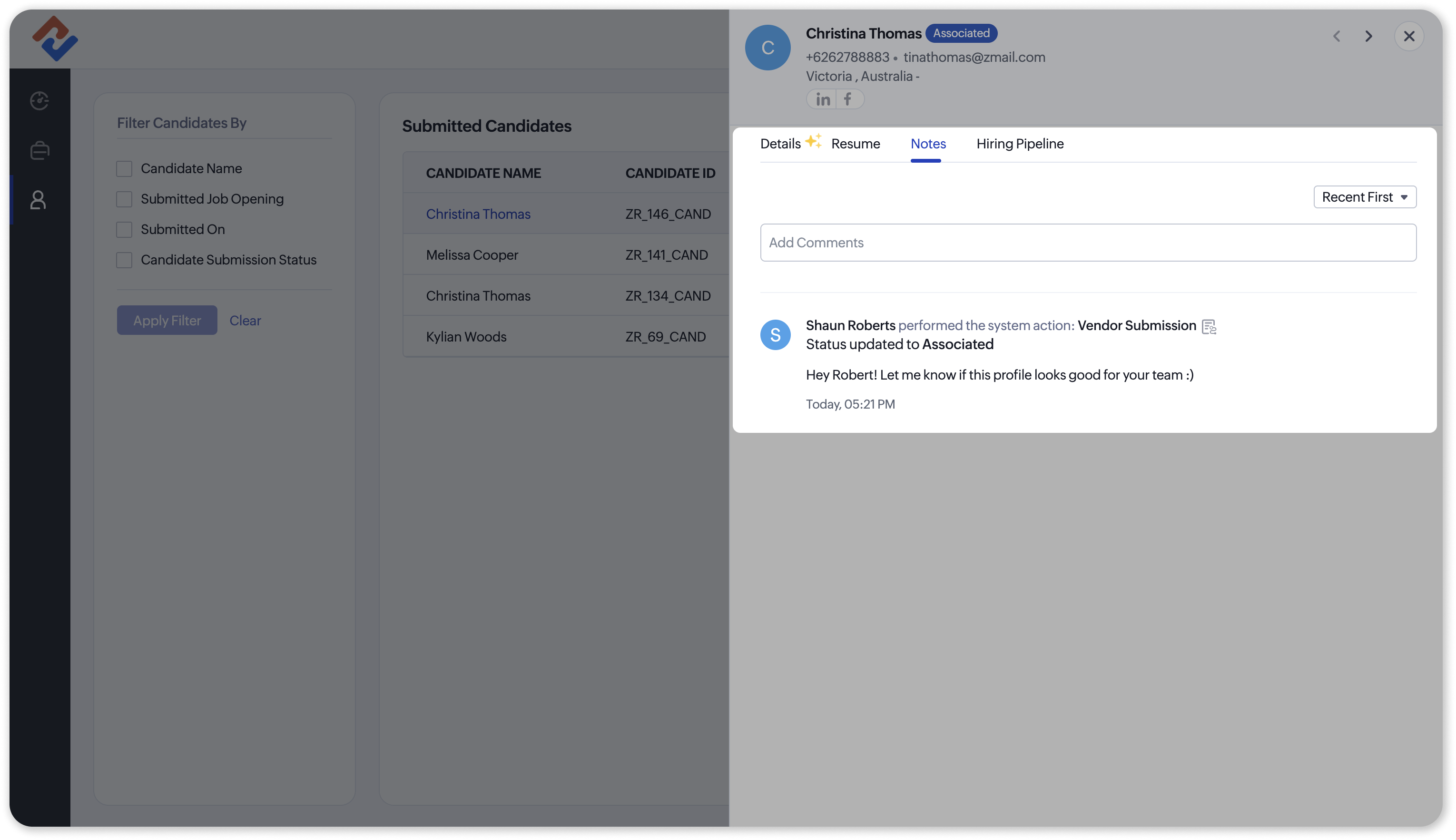Click the Clear filter link
1456x840 pixels.
(x=245, y=321)
